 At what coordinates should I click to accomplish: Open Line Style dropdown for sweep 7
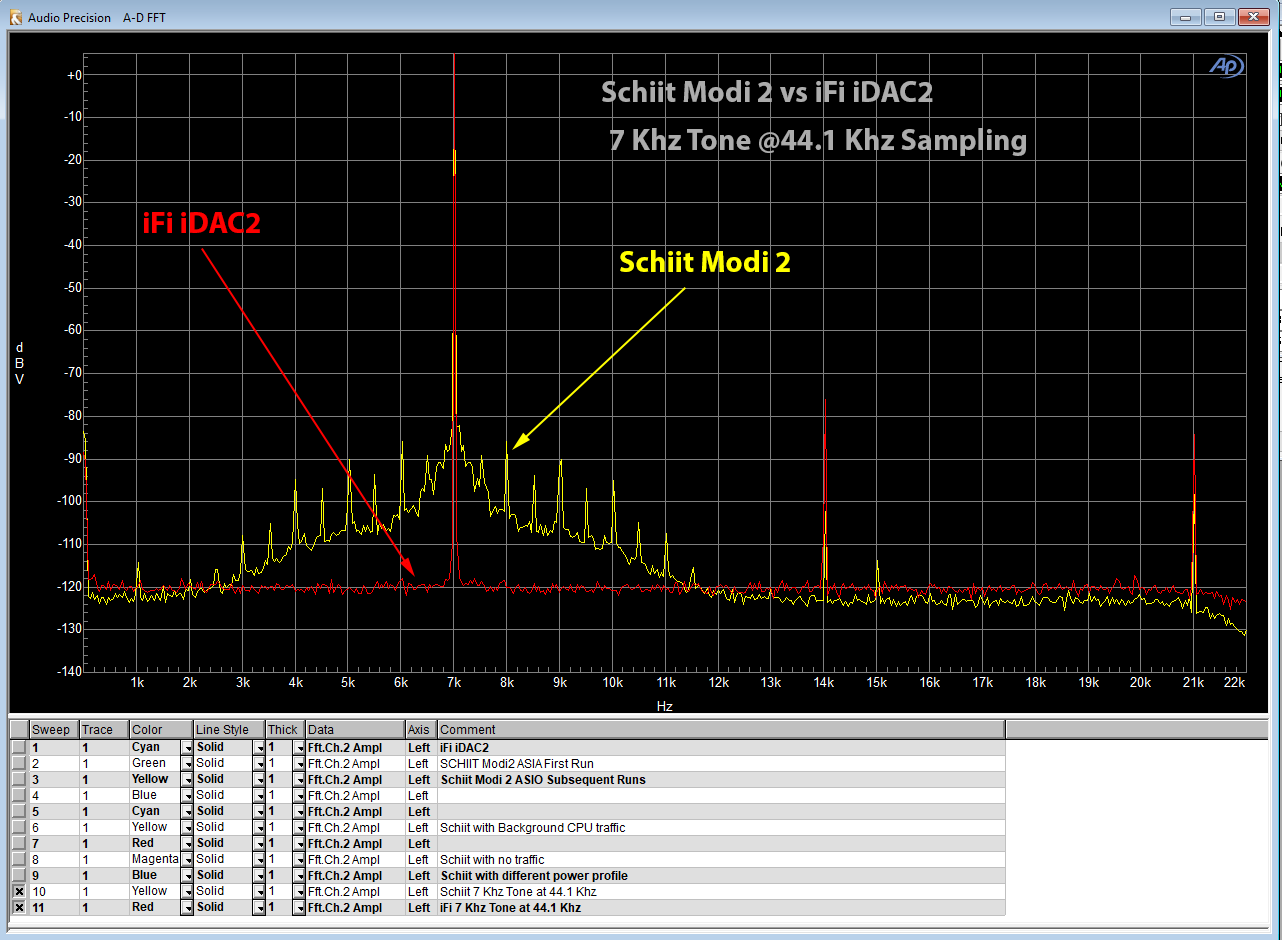(259, 843)
